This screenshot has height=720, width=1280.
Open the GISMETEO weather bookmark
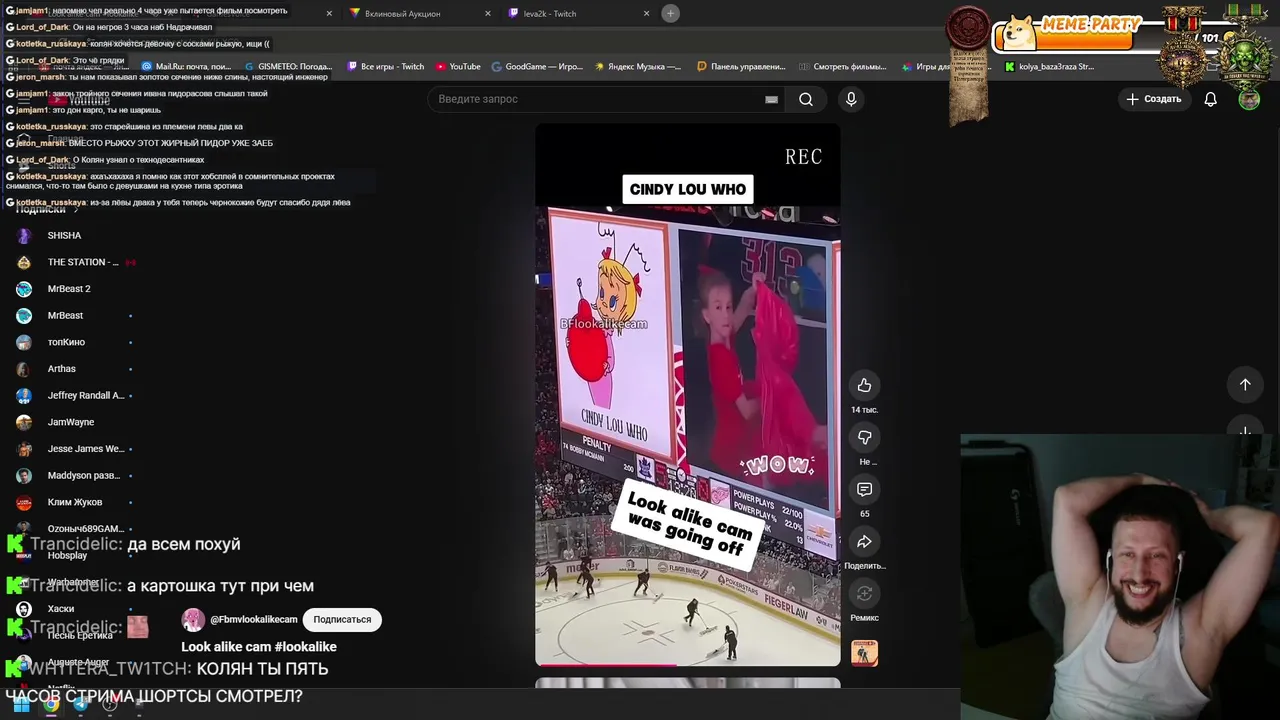pos(288,67)
